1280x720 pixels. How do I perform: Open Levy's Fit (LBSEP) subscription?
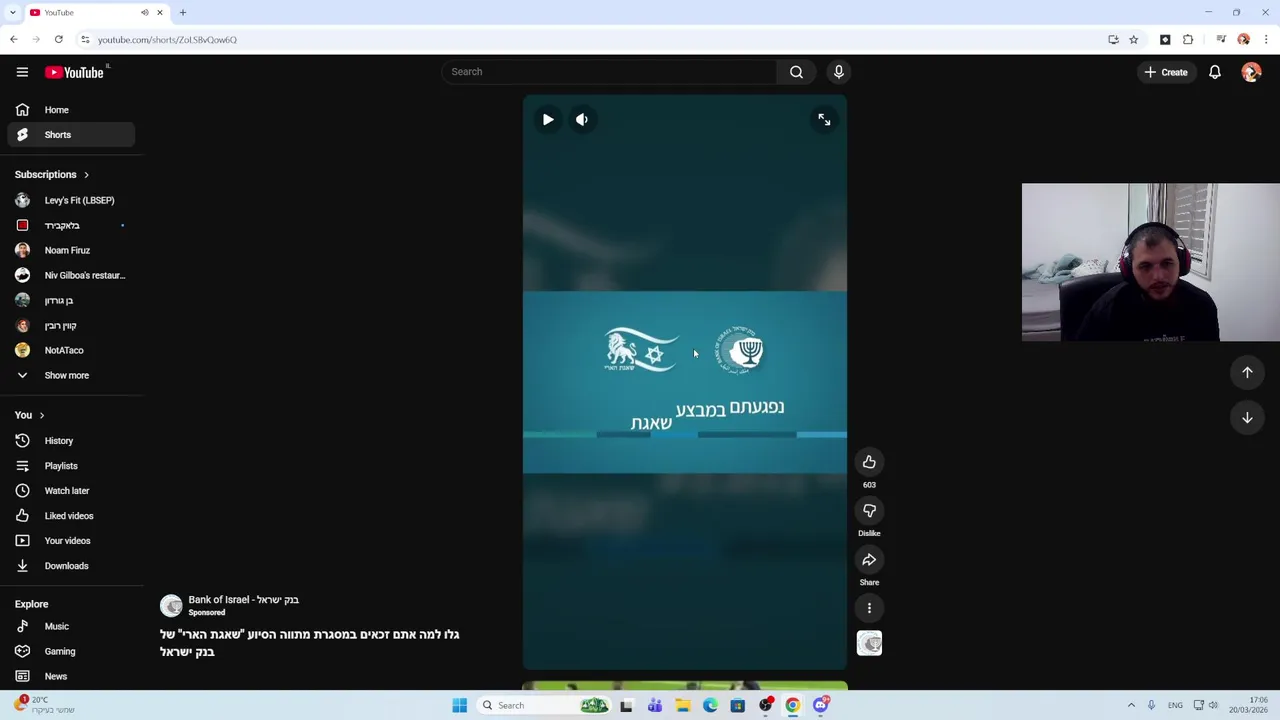click(x=70, y=200)
